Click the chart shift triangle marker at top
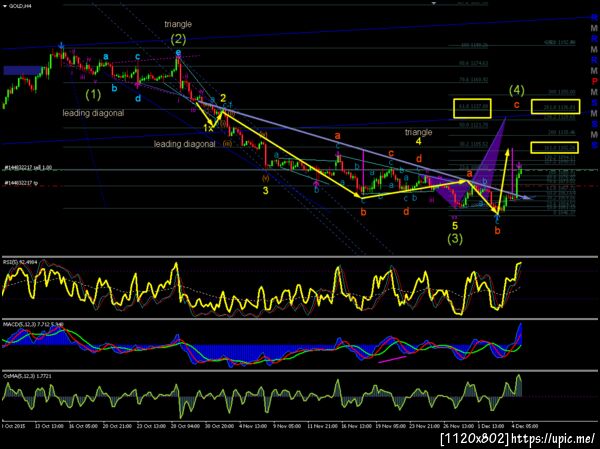 (434, 3)
